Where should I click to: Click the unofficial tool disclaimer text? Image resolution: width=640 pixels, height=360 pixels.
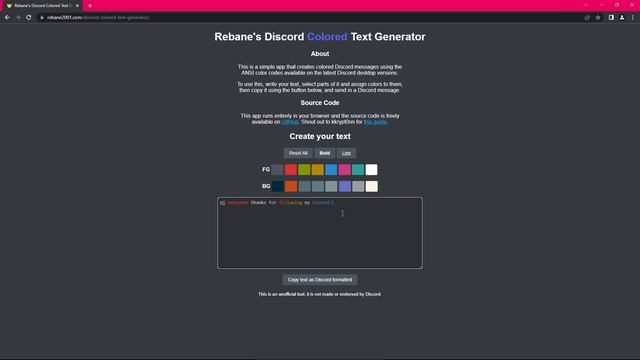click(320, 294)
